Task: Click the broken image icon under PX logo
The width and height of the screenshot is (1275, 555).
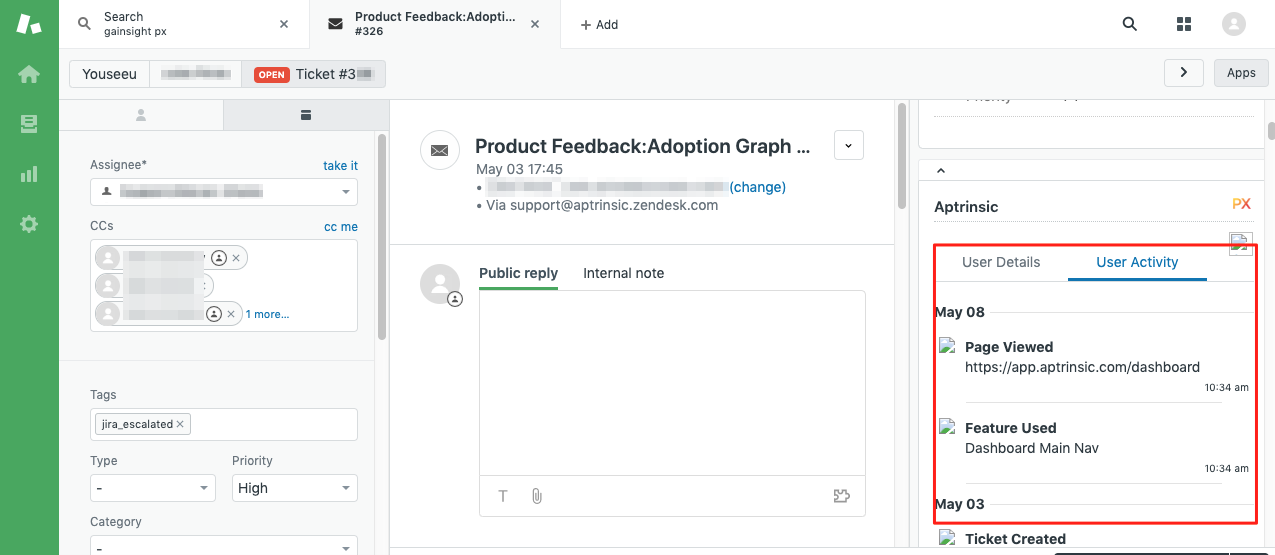Action: [x=1241, y=243]
